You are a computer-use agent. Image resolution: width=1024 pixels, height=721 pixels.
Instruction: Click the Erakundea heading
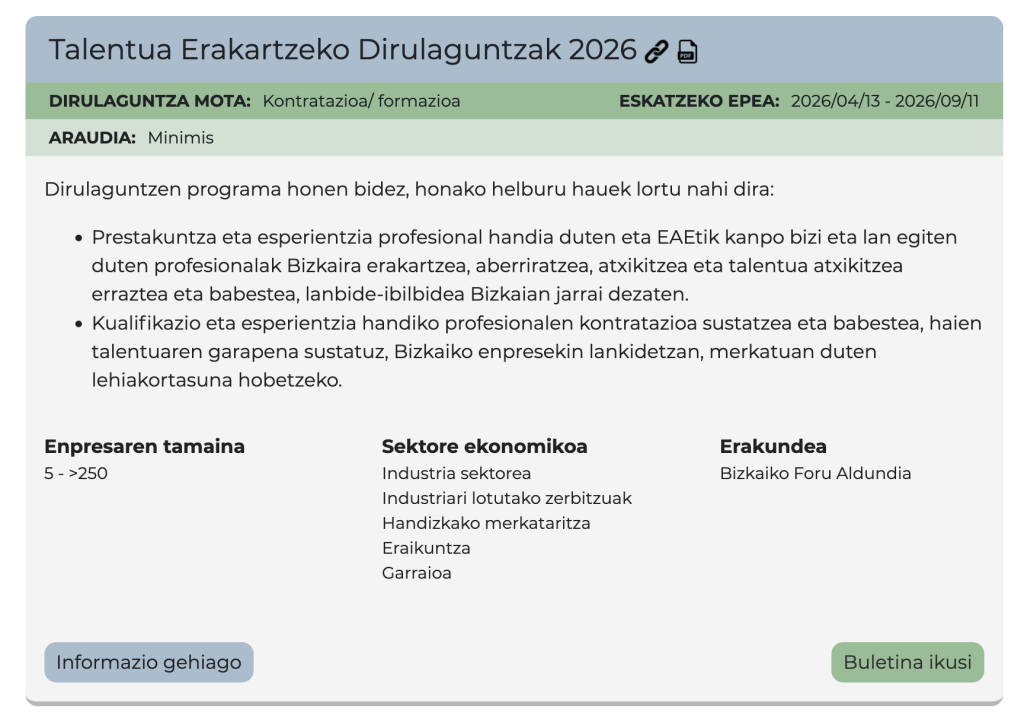pos(773,447)
